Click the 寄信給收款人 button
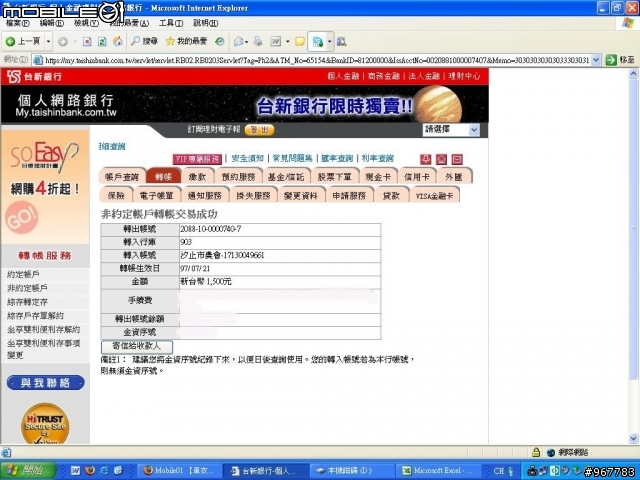 (x=137, y=346)
